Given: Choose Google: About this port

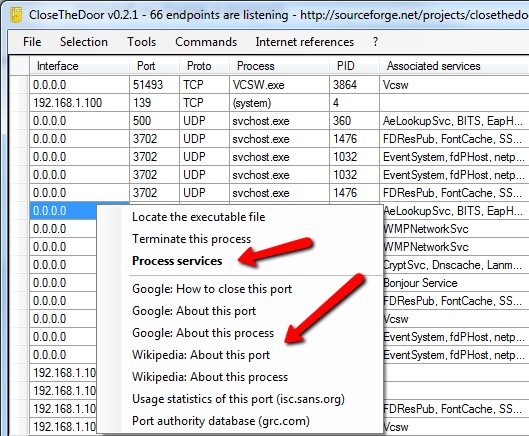Looking at the screenshot, I should [194, 311].
